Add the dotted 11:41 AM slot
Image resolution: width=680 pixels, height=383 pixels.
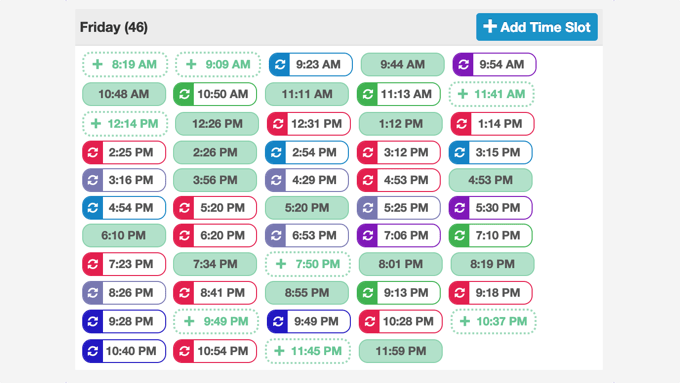pos(491,94)
